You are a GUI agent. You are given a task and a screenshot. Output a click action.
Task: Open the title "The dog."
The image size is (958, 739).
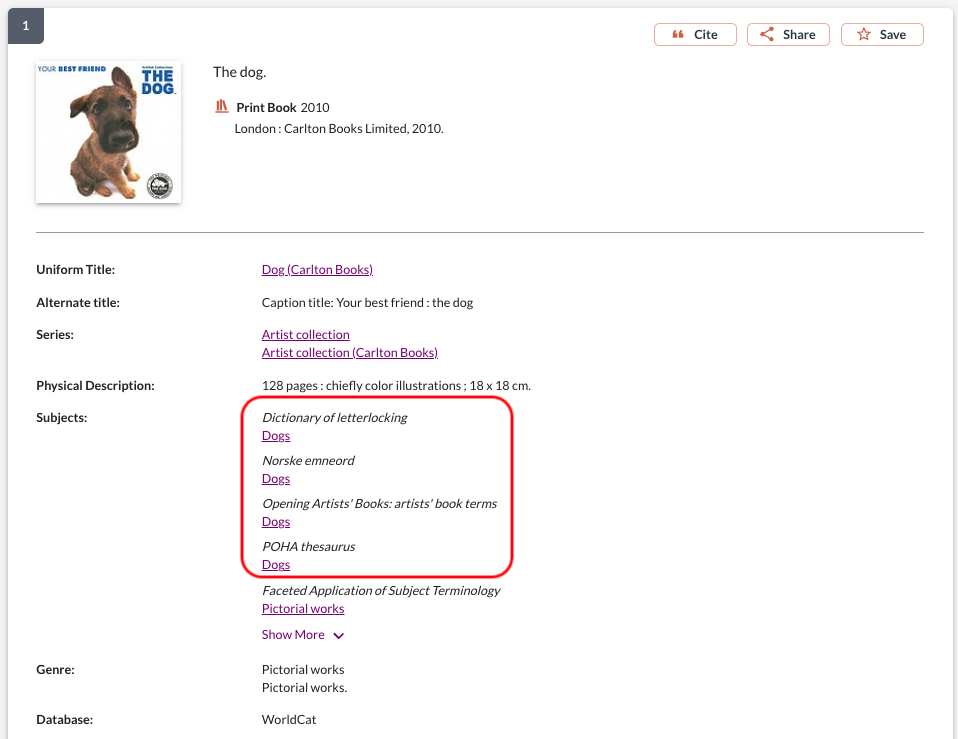(x=239, y=72)
